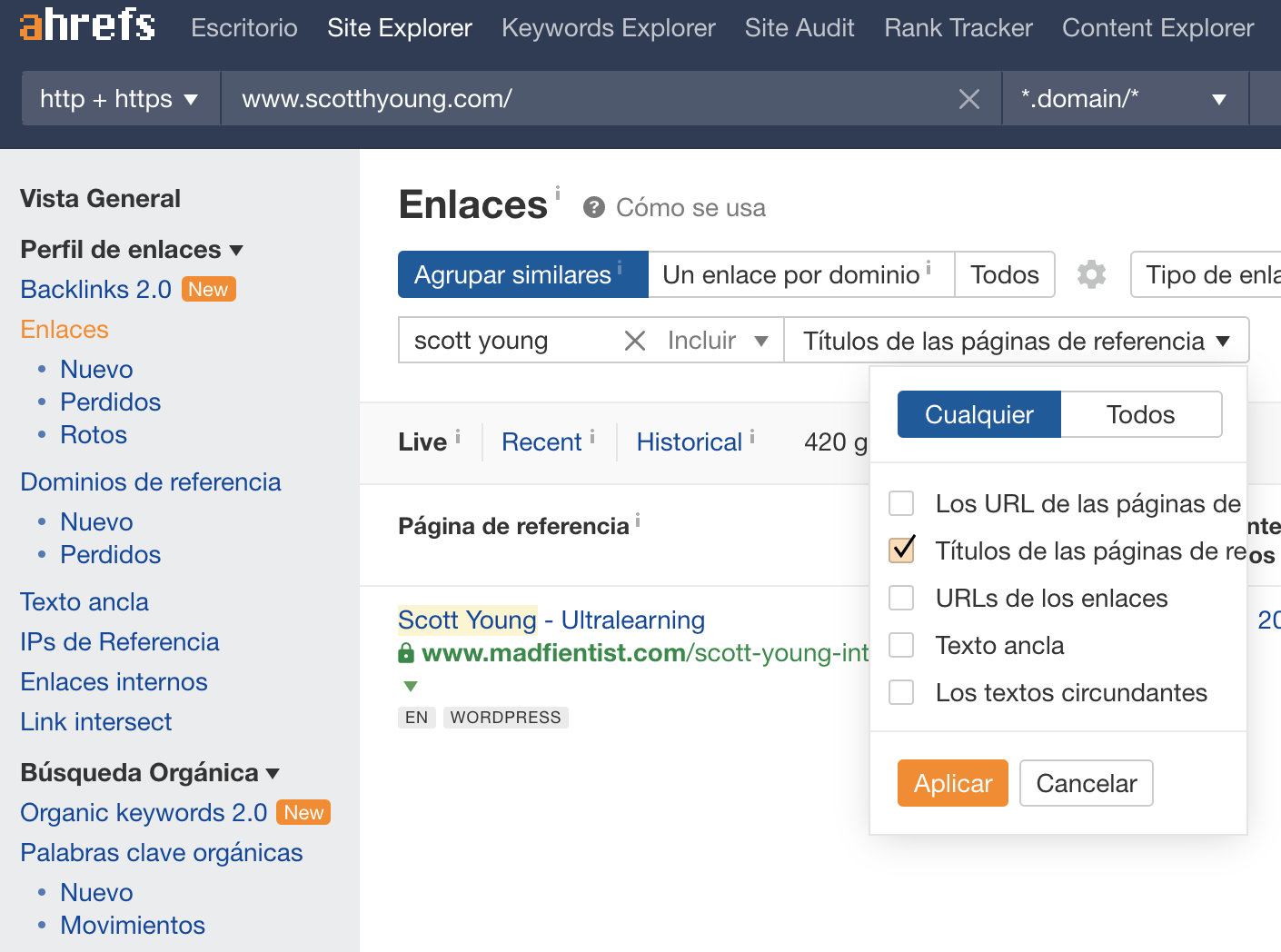Select 'Un enlace por dominio' mode
The height and width of the screenshot is (952, 1281).
[x=801, y=274]
